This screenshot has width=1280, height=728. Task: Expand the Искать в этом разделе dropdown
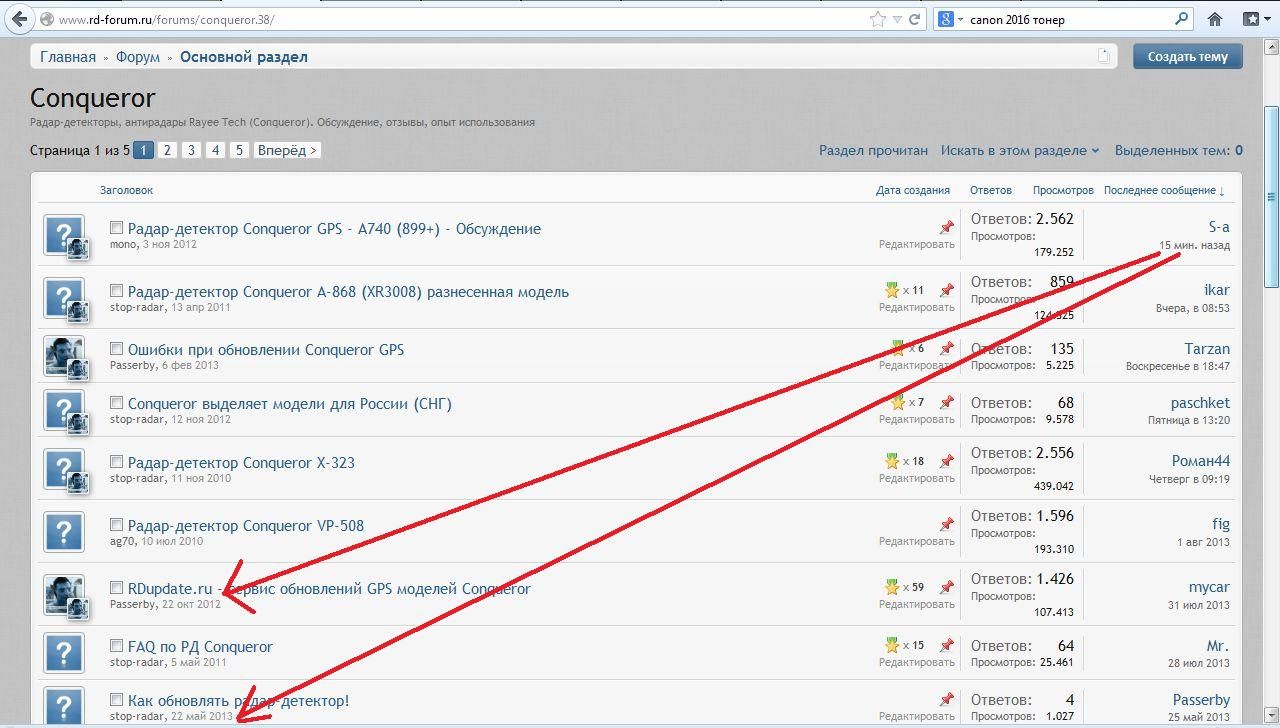coord(1020,150)
